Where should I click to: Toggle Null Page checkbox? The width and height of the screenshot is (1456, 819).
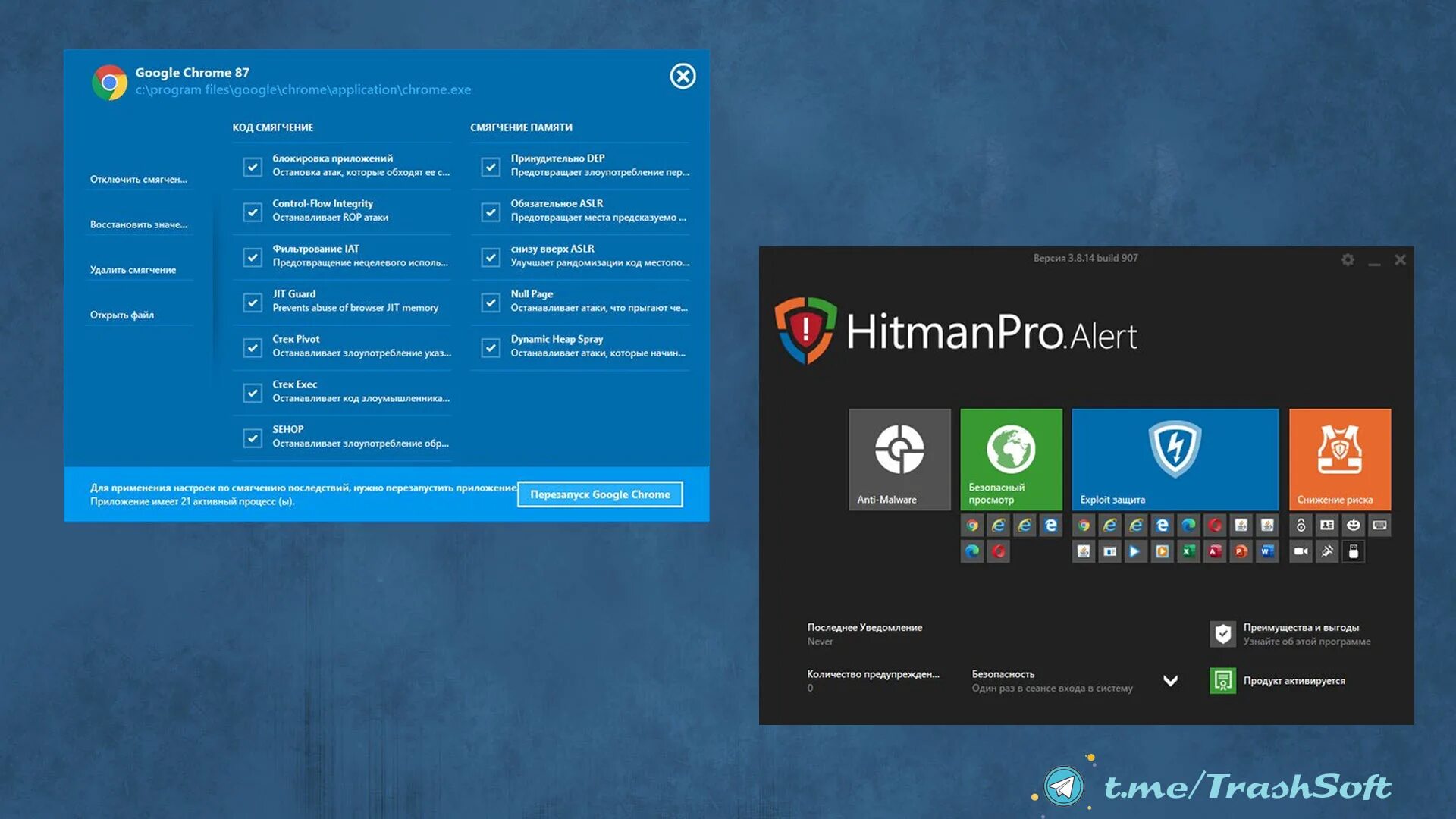491,303
